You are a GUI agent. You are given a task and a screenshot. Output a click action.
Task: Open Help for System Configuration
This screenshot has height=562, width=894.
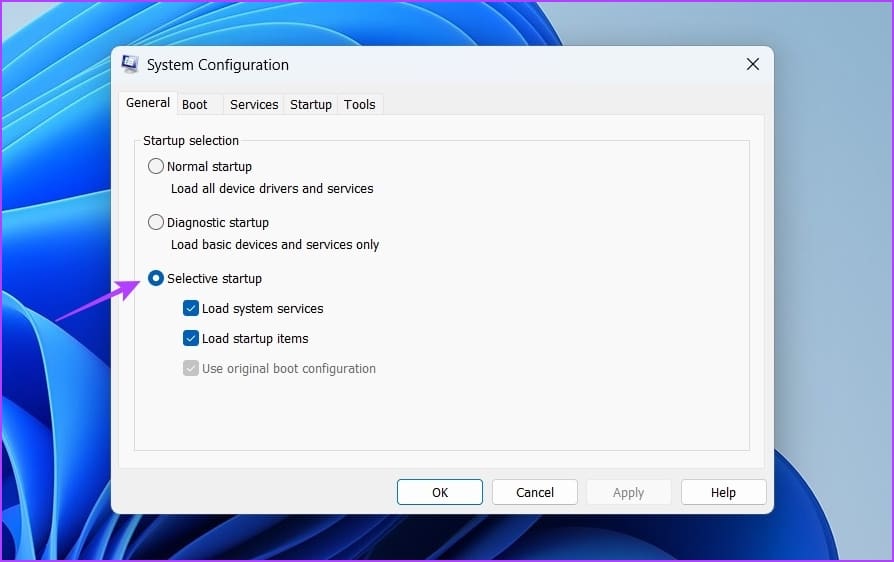723,492
